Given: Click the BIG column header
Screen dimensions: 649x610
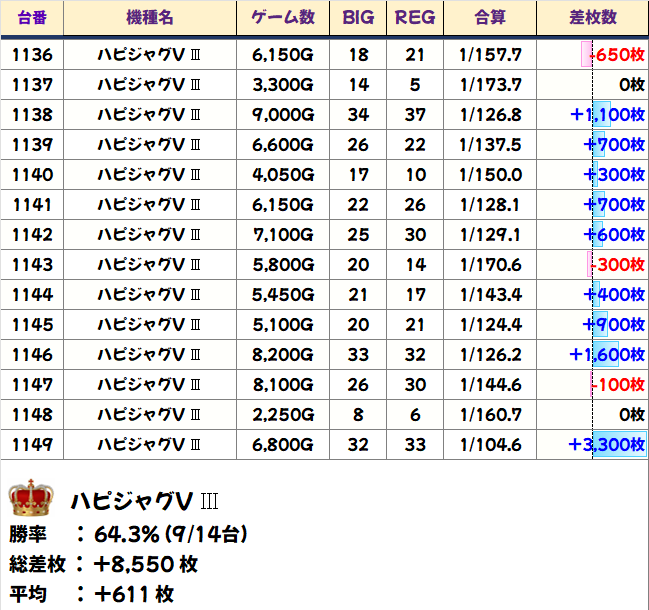Looking at the screenshot, I should point(358,18).
